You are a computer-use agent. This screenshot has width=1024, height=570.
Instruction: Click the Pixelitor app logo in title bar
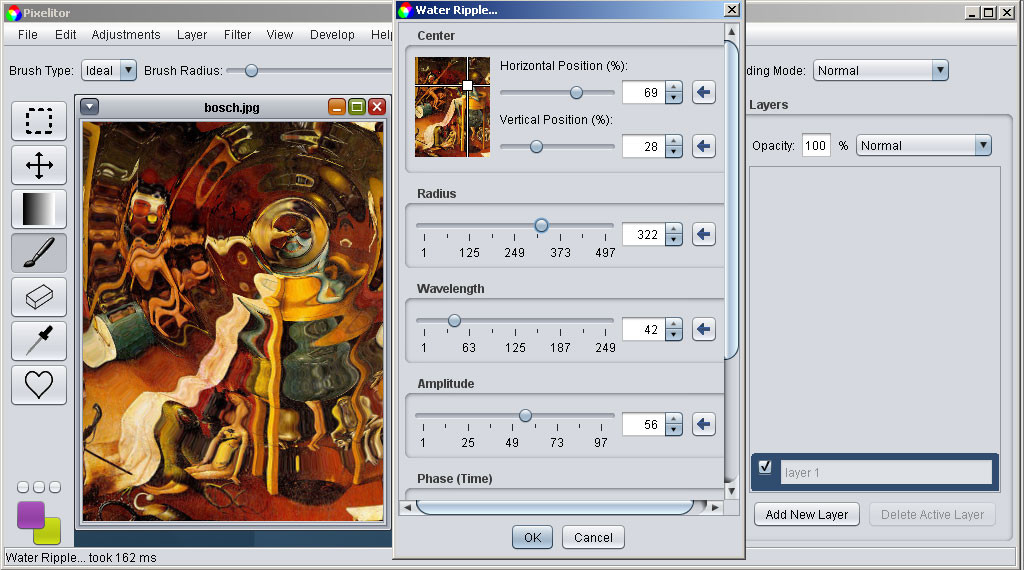pos(13,12)
